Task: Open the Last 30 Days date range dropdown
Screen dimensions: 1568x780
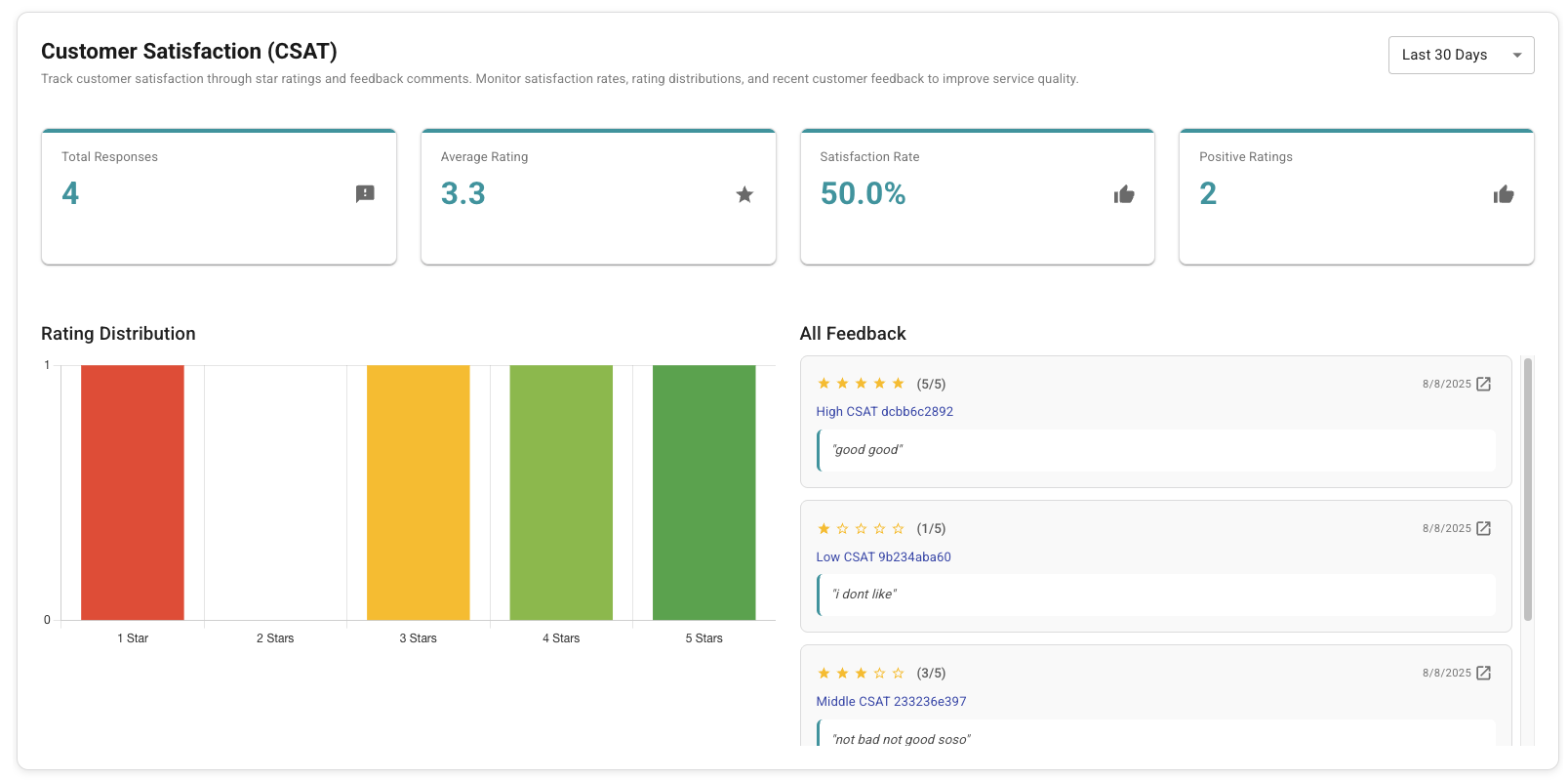Action: point(1461,55)
